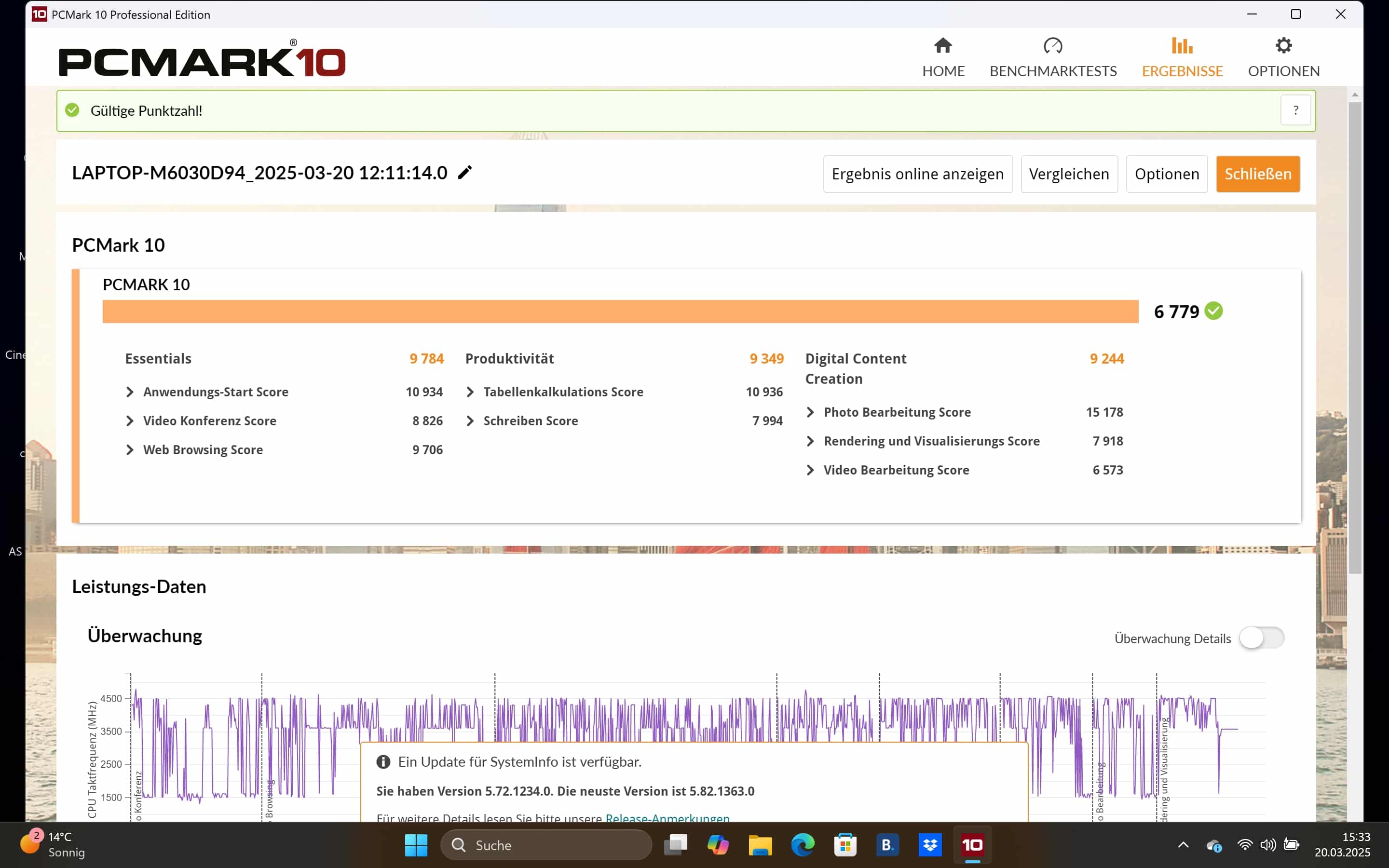Click the pencil edit icon beside result name

point(464,172)
